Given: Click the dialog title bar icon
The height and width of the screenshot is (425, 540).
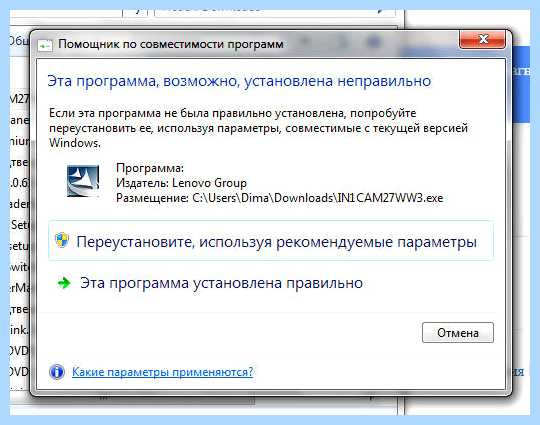Looking at the screenshot, I should 45,45.
